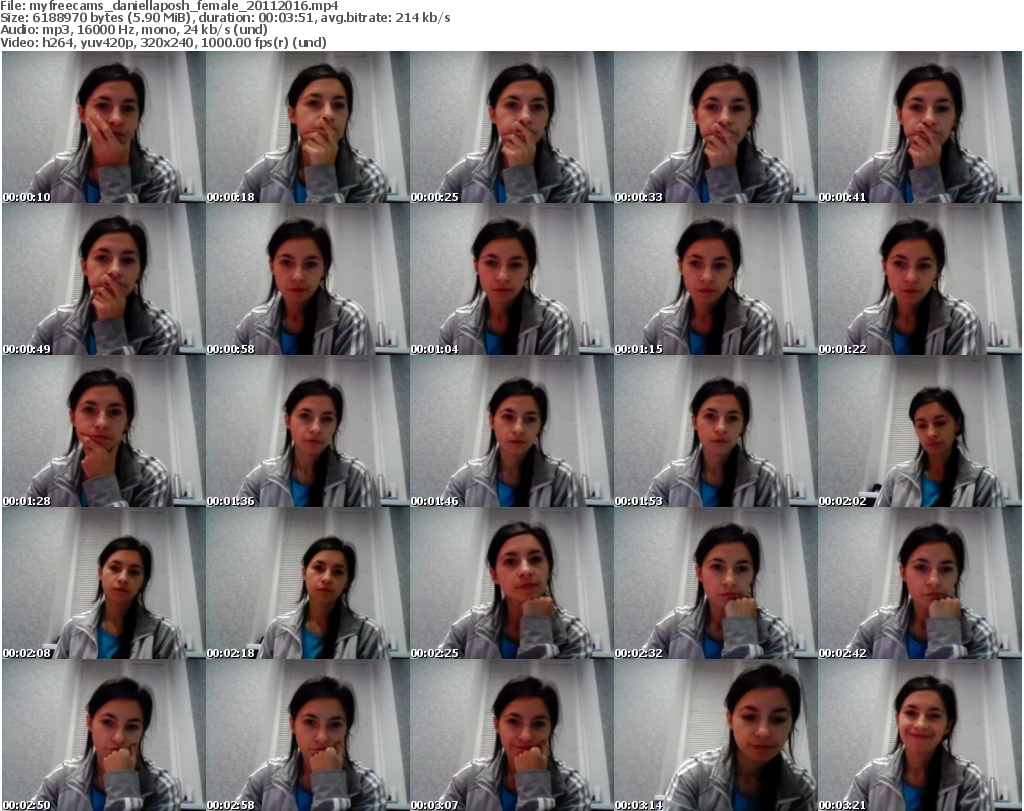Pick the frame labeled 00:01:53
This screenshot has width=1024, height=811.
click(x=716, y=431)
